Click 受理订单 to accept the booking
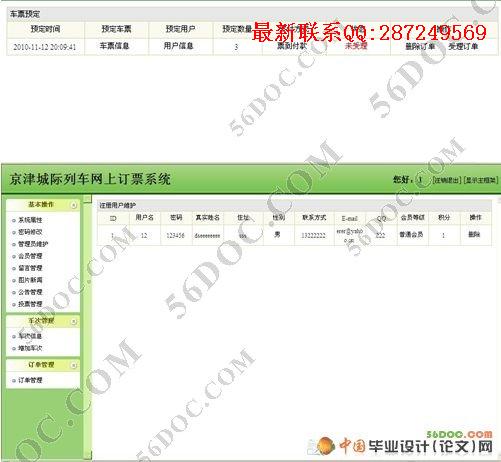Image resolution: width=501 pixels, height=462 pixels. pyautogui.click(x=463, y=46)
